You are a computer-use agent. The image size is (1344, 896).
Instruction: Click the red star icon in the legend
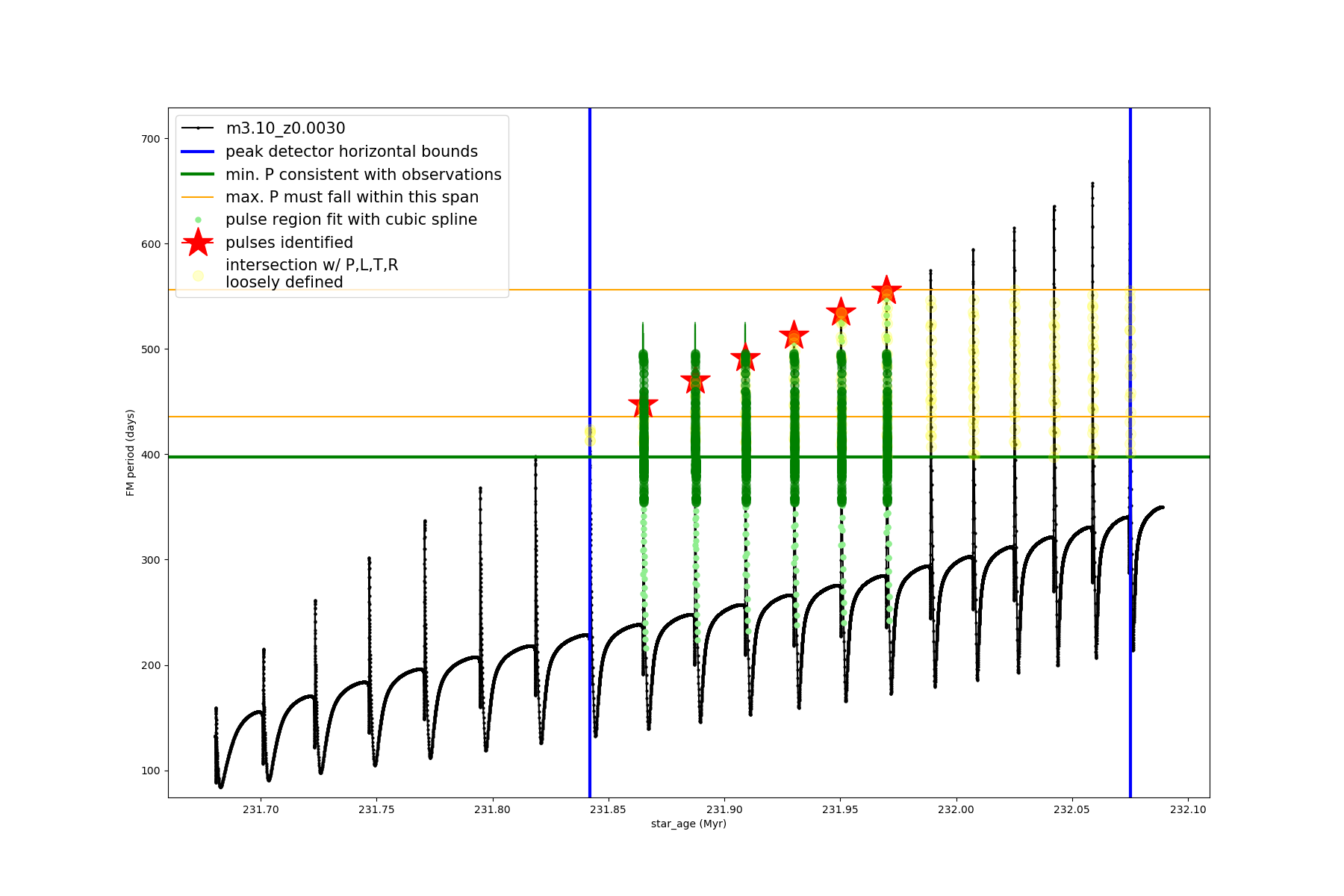[x=198, y=243]
